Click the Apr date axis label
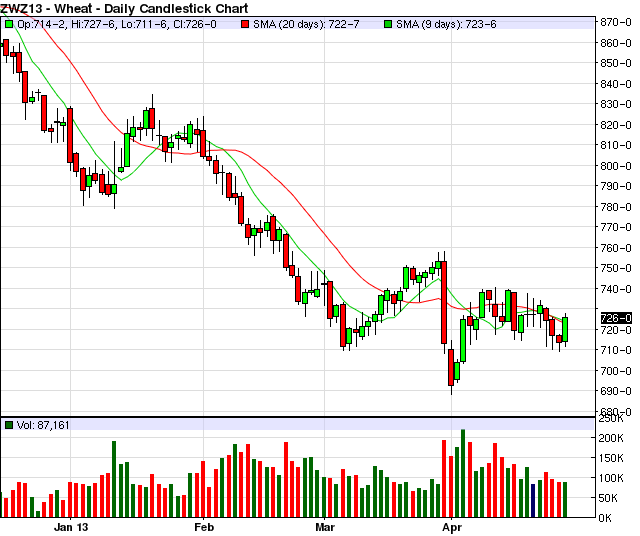 (x=452, y=527)
